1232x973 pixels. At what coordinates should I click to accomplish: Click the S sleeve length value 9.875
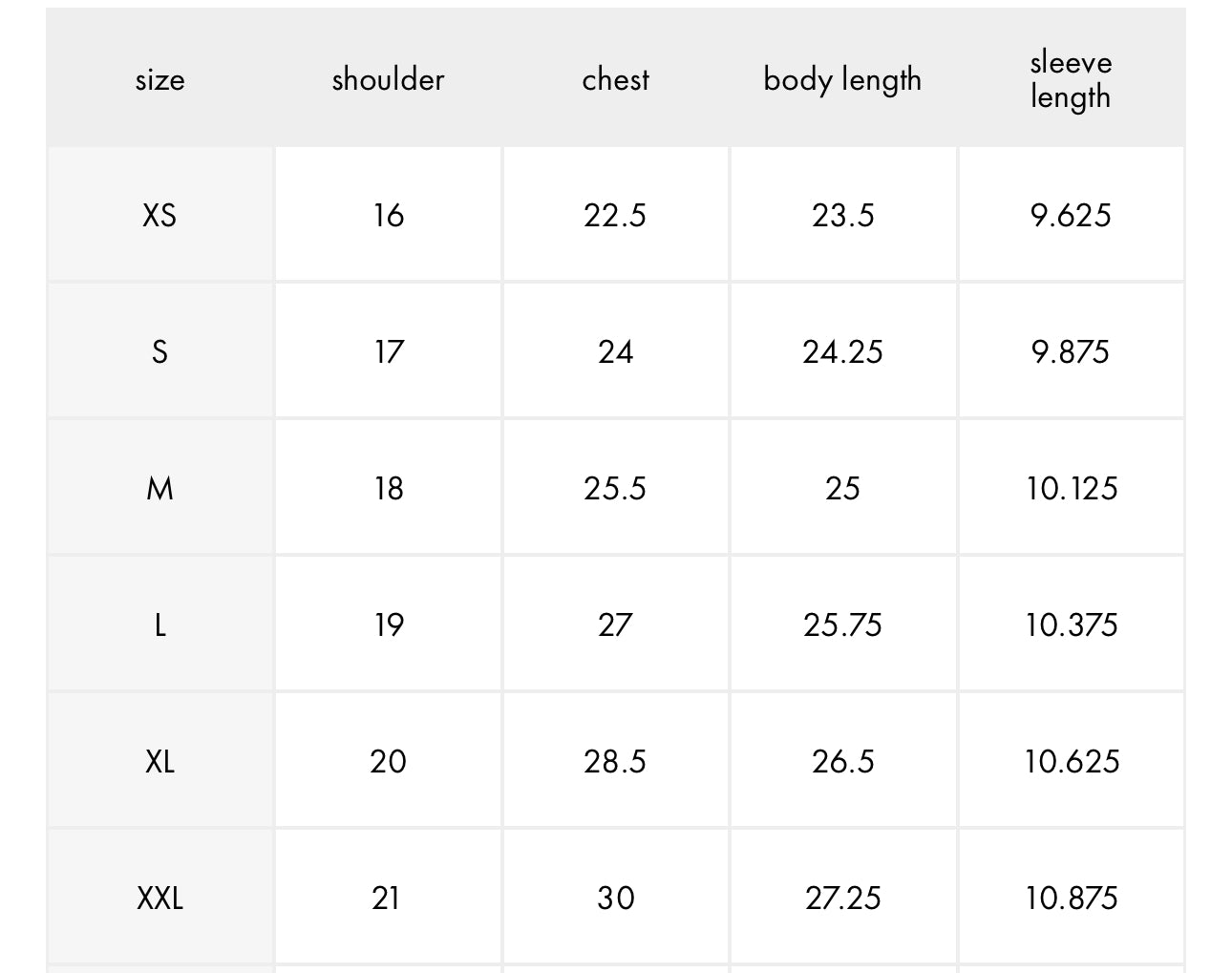(x=1071, y=352)
